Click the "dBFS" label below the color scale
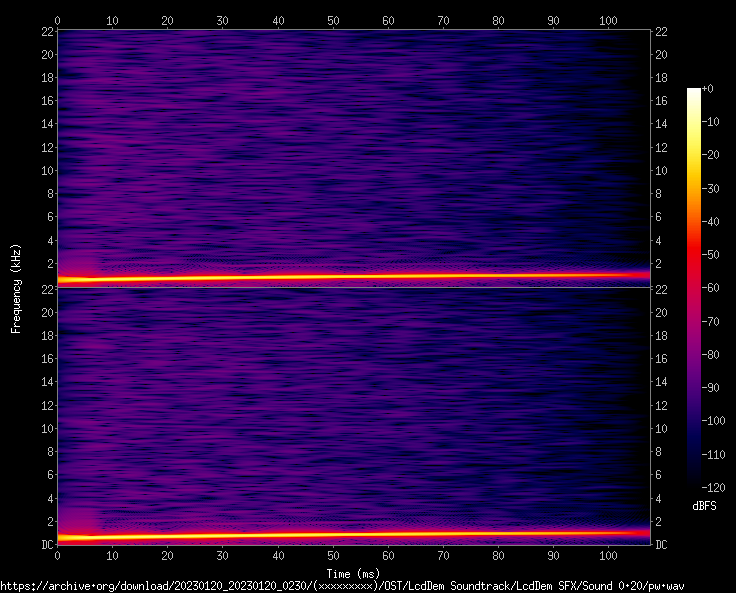Screen dimensions: 736x593 click(x=703, y=507)
